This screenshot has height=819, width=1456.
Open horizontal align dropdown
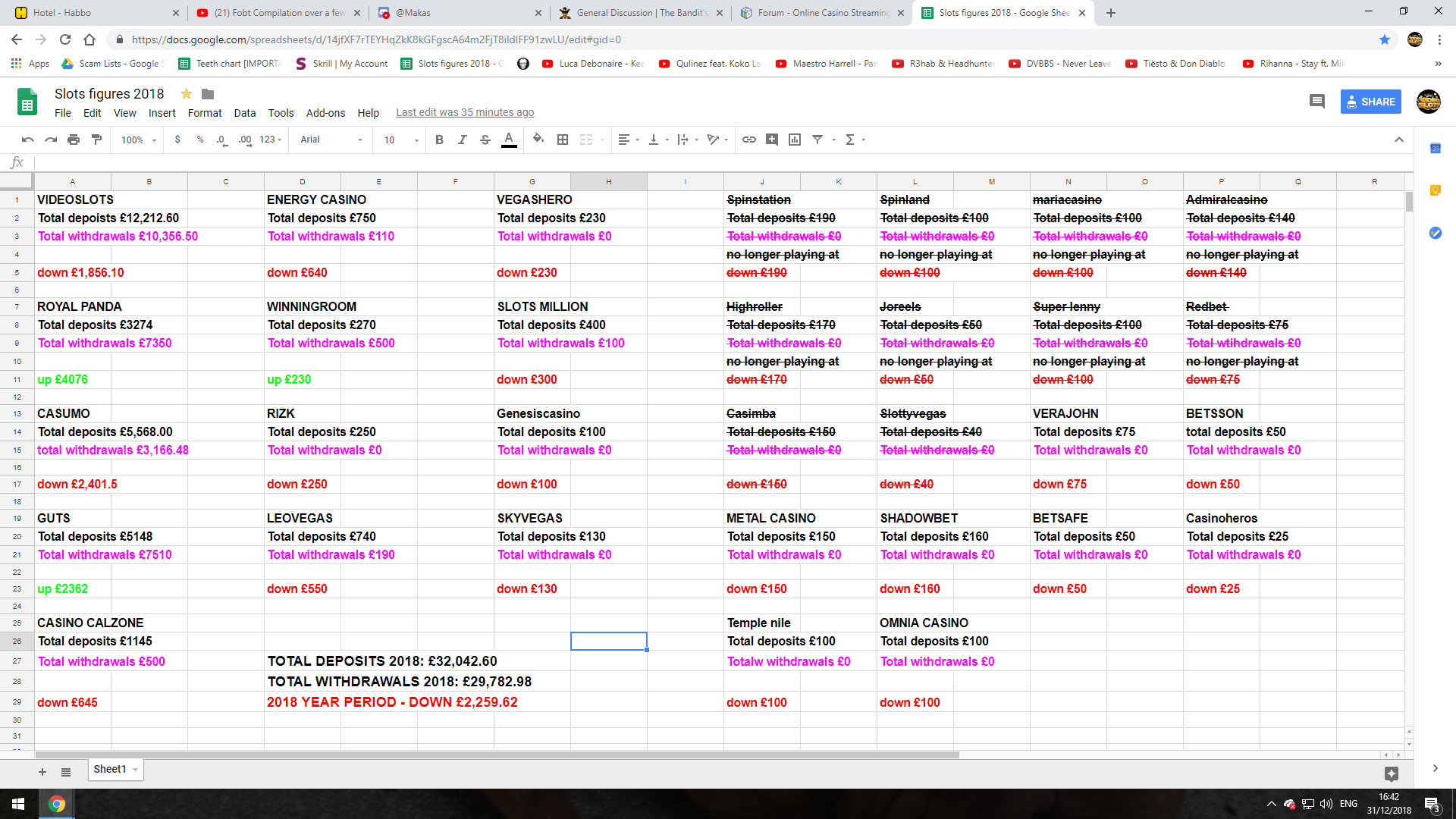[x=629, y=140]
